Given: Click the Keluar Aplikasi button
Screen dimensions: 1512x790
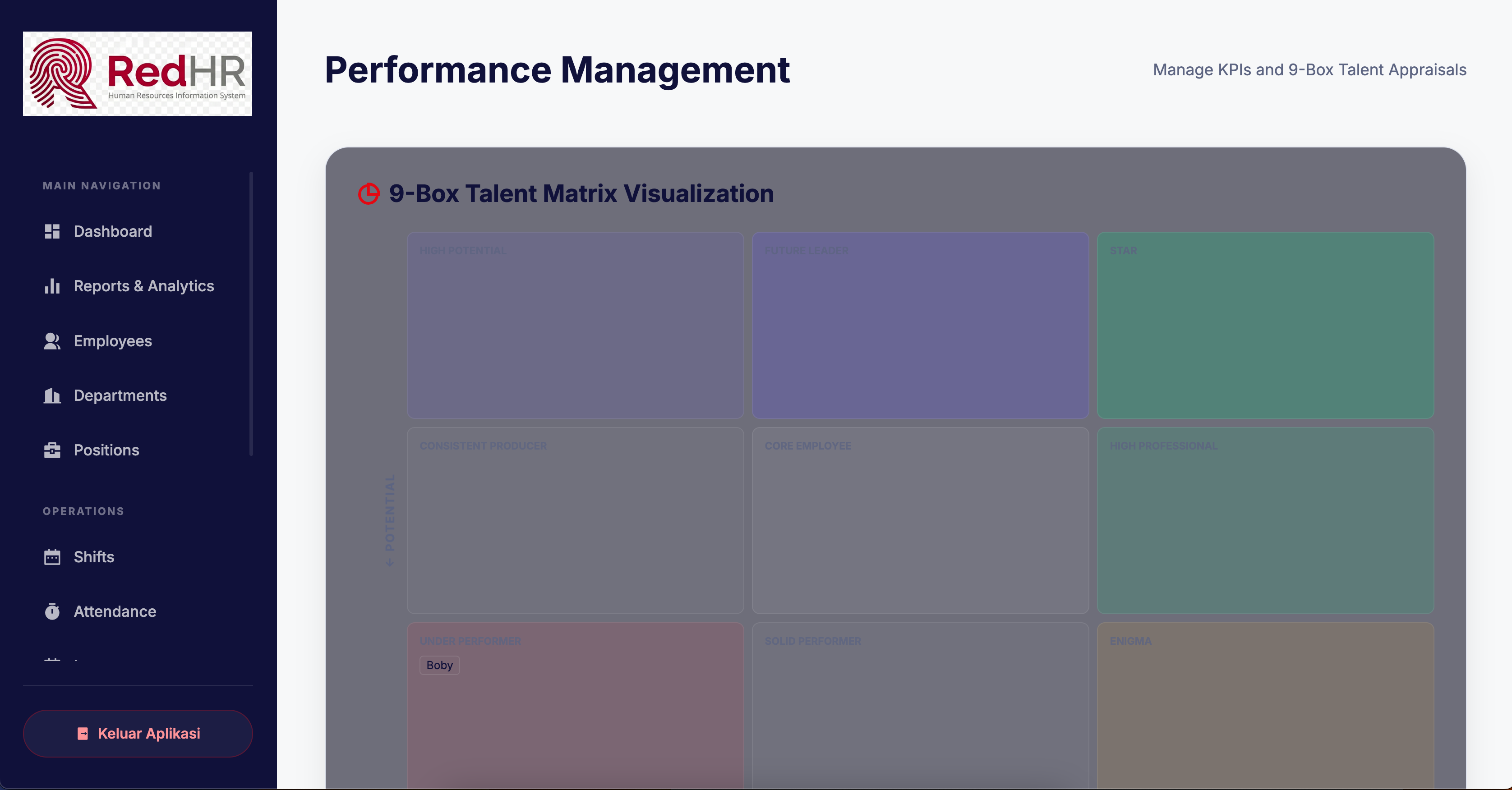Looking at the screenshot, I should 138,734.
